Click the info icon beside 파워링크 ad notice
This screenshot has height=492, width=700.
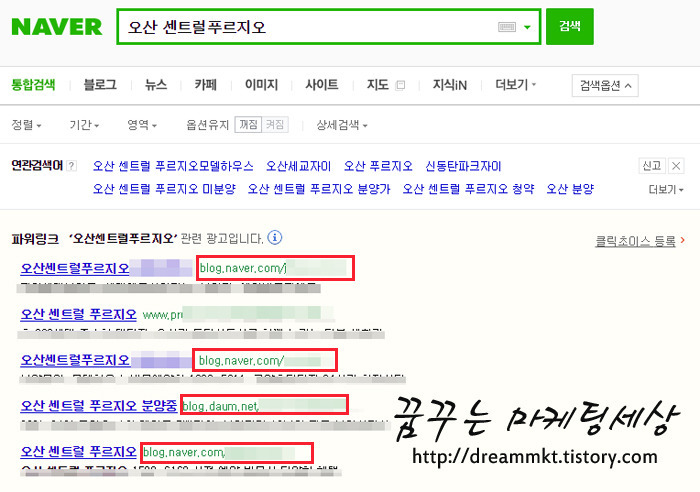click(275, 238)
